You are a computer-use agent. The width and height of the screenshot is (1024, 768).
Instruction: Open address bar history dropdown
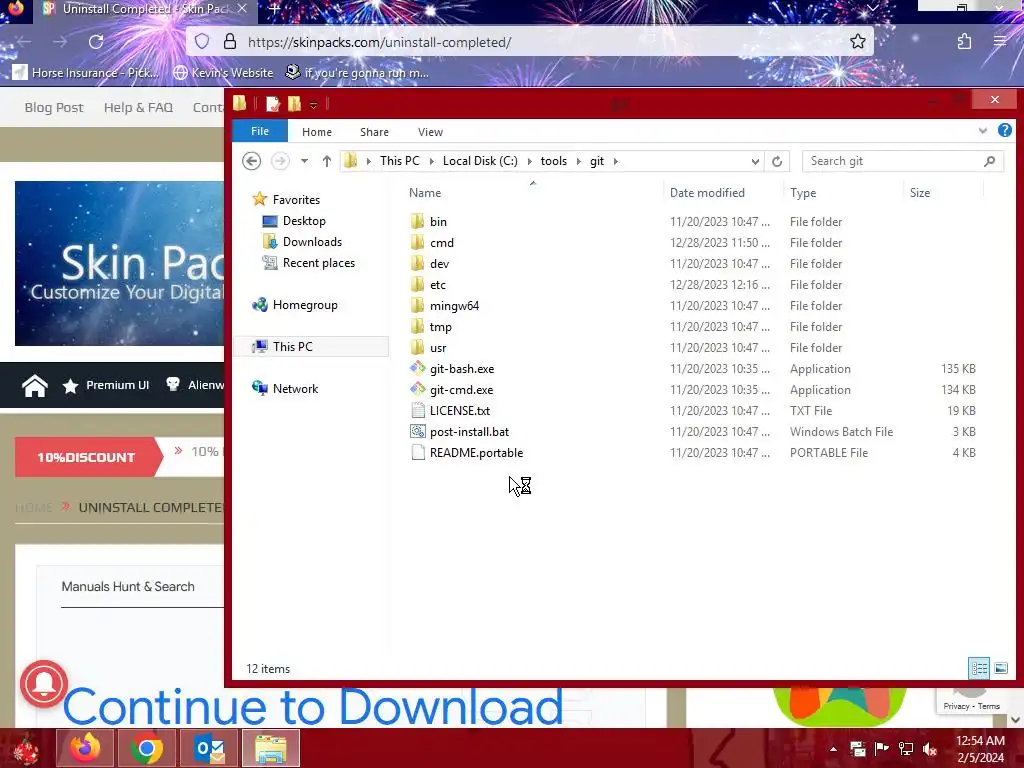pyautogui.click(x=755, y=161)
